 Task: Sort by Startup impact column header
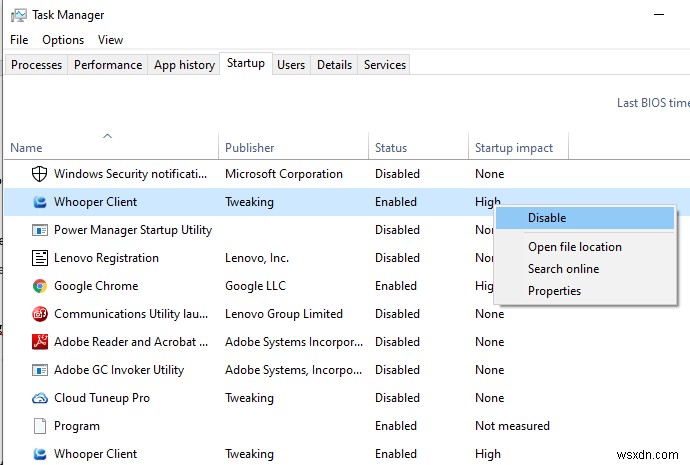tap(514, 148)
